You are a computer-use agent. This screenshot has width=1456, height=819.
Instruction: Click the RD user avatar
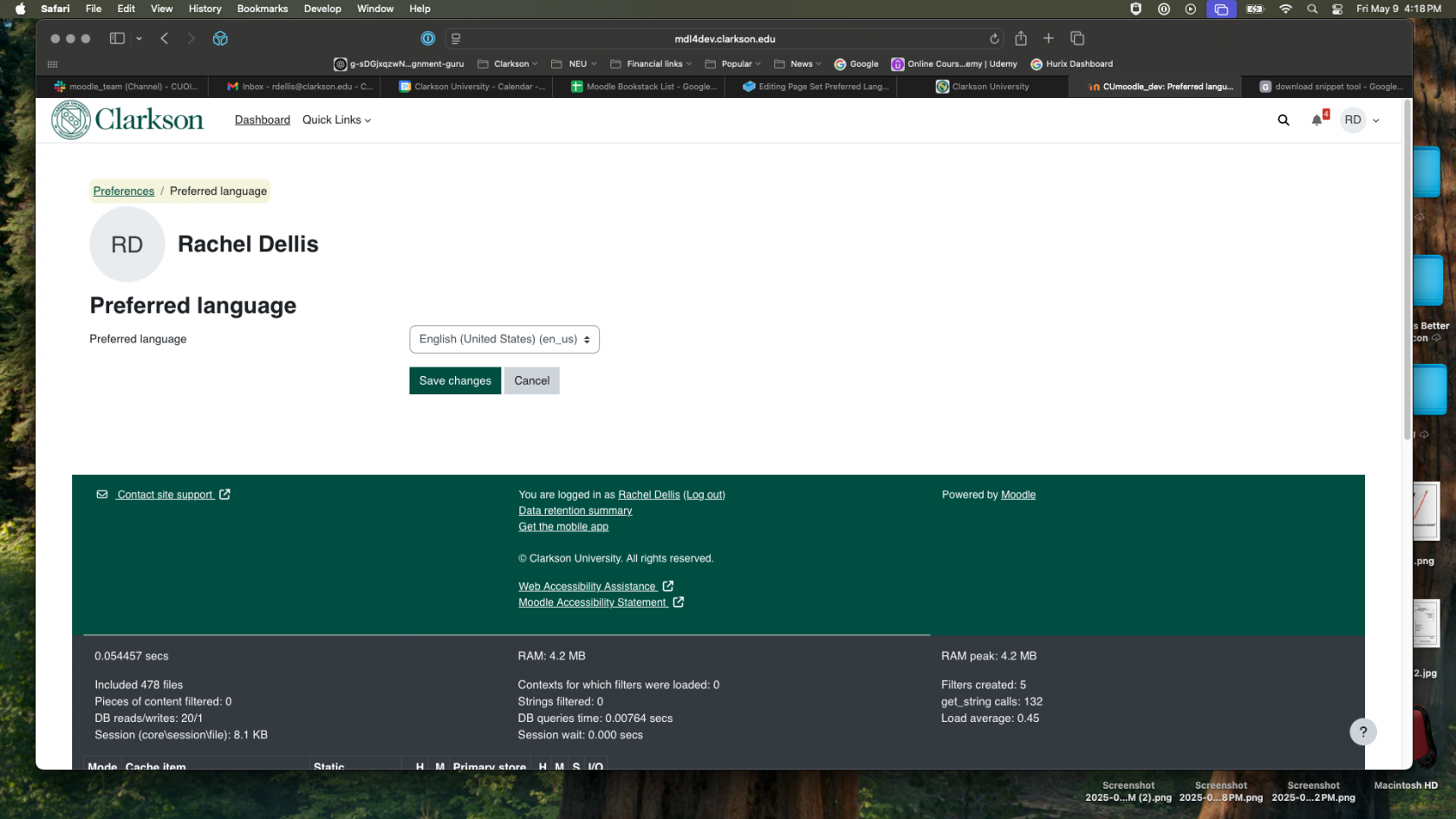pyautogui.click(x=1352, y=120)
